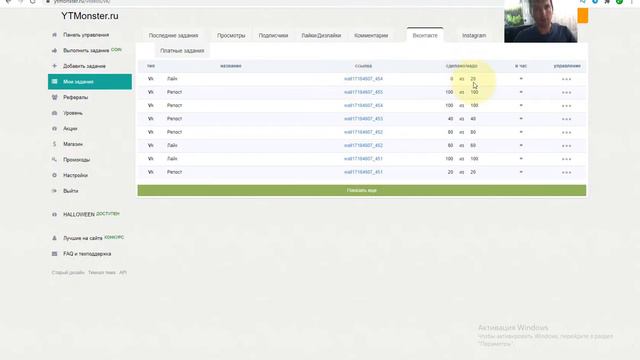This screenshot has height=360, width=640.
Task: Click the green Показать еще button
Action: coord(362,190)
